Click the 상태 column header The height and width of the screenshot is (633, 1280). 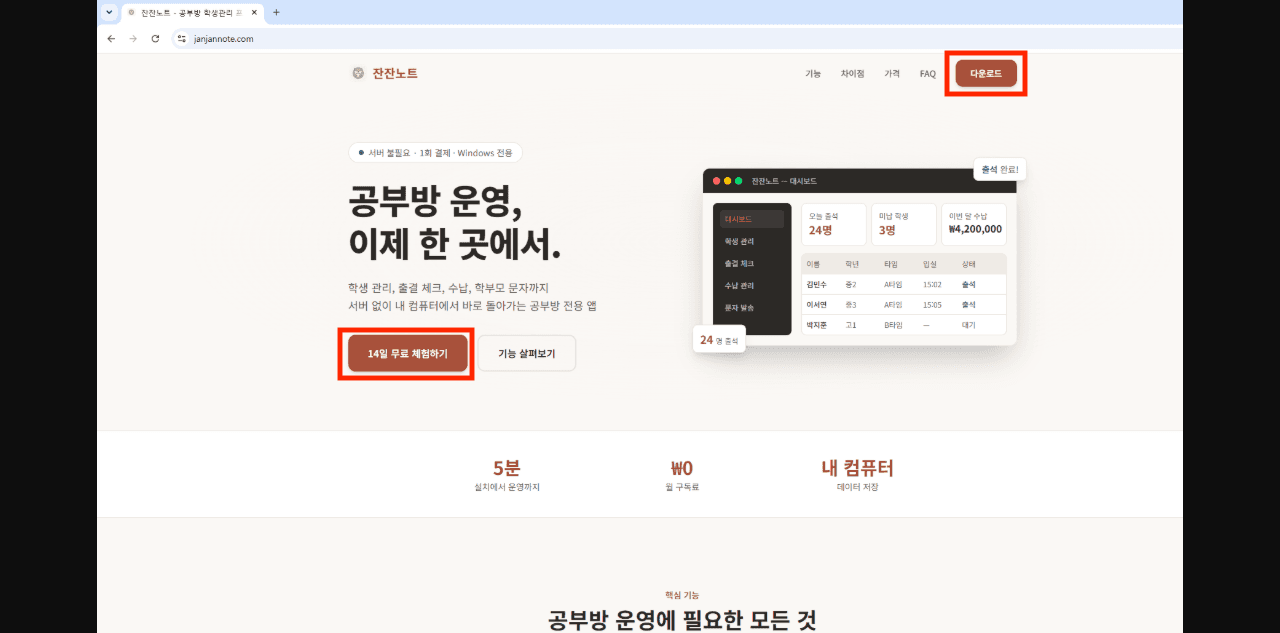pos(968,264)
